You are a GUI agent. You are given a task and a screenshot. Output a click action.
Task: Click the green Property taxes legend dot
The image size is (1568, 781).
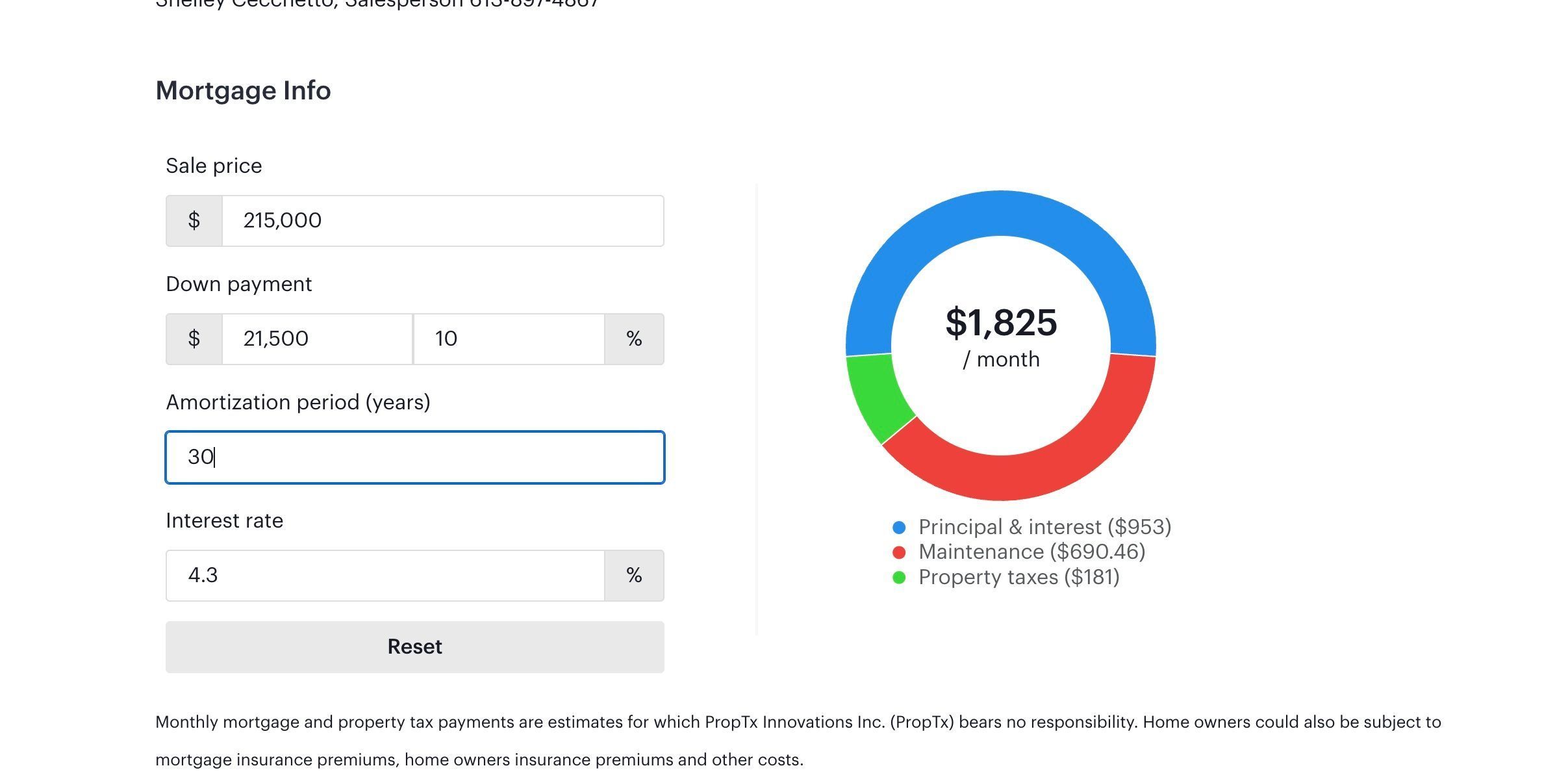899,578
